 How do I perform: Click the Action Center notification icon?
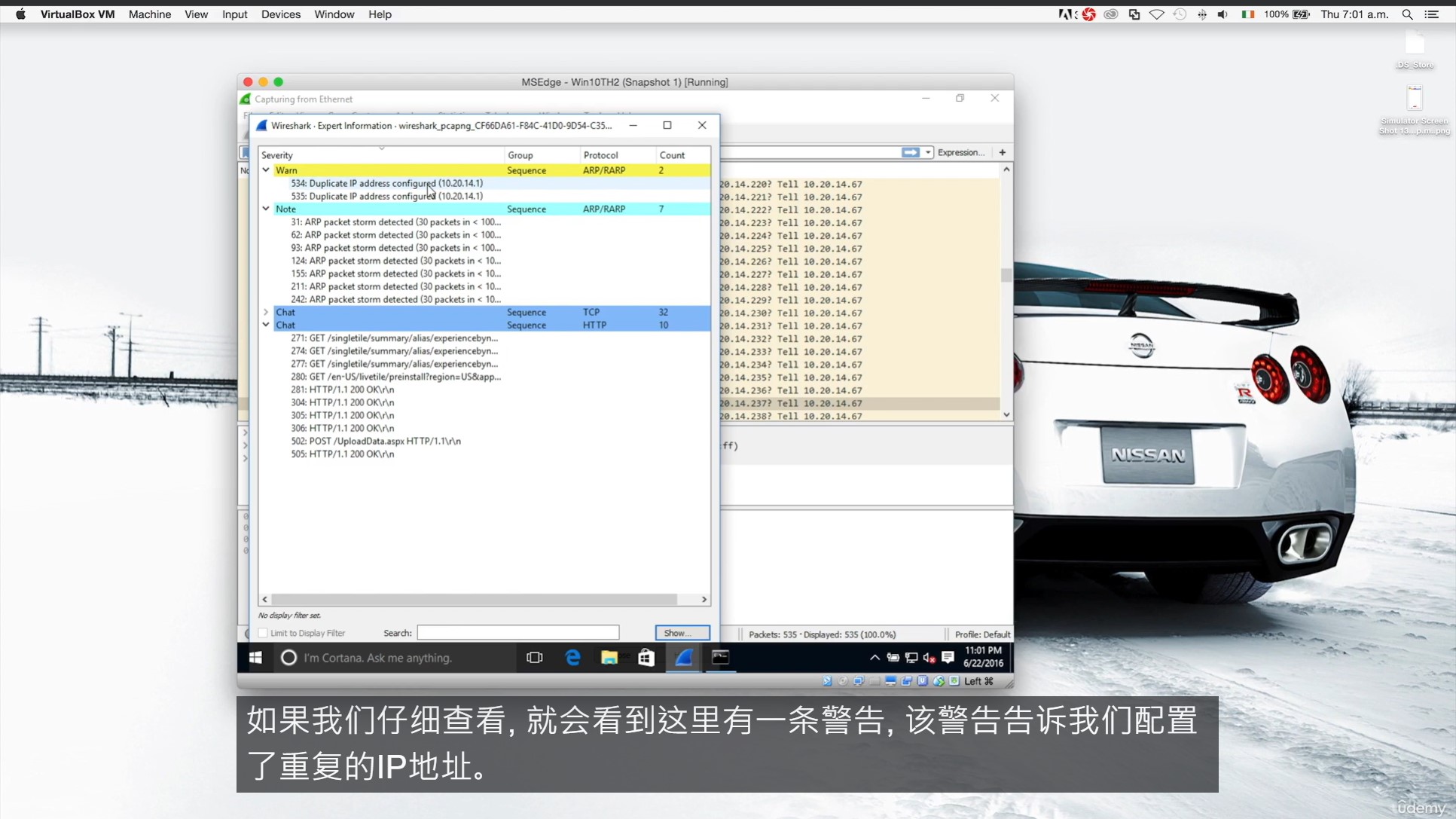(948, 658)
